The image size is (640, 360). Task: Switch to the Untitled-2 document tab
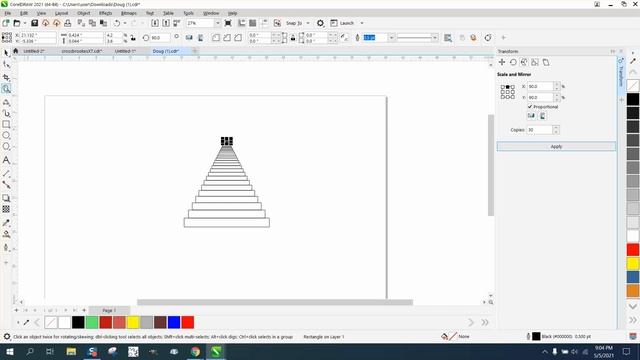[34, 51]
